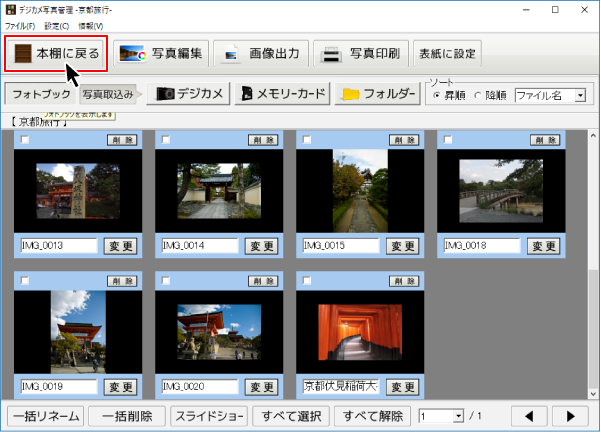Import photos from メモリーカード
This screenshot has width=601, height=432.
tap(282, 94)
